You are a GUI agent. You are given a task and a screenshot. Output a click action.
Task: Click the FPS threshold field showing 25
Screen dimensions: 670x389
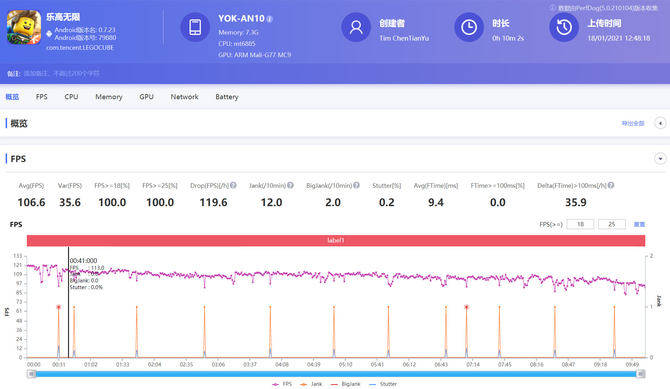click(612, 224)
